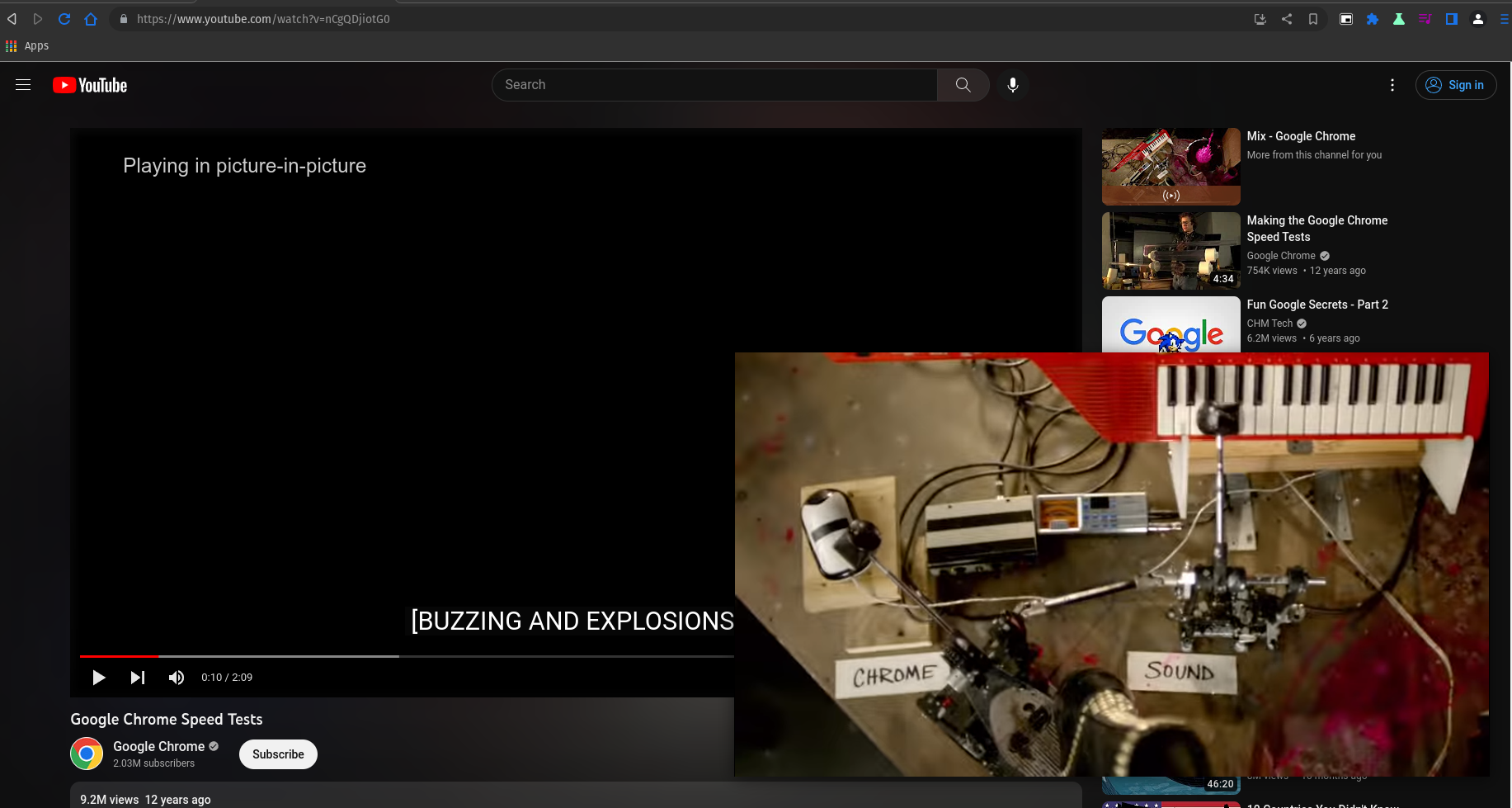Open the browser profile avatar
Image resolution: width=1512 pixels, height=808 pixels.
pyautogui.click(x=1478, y=18)
